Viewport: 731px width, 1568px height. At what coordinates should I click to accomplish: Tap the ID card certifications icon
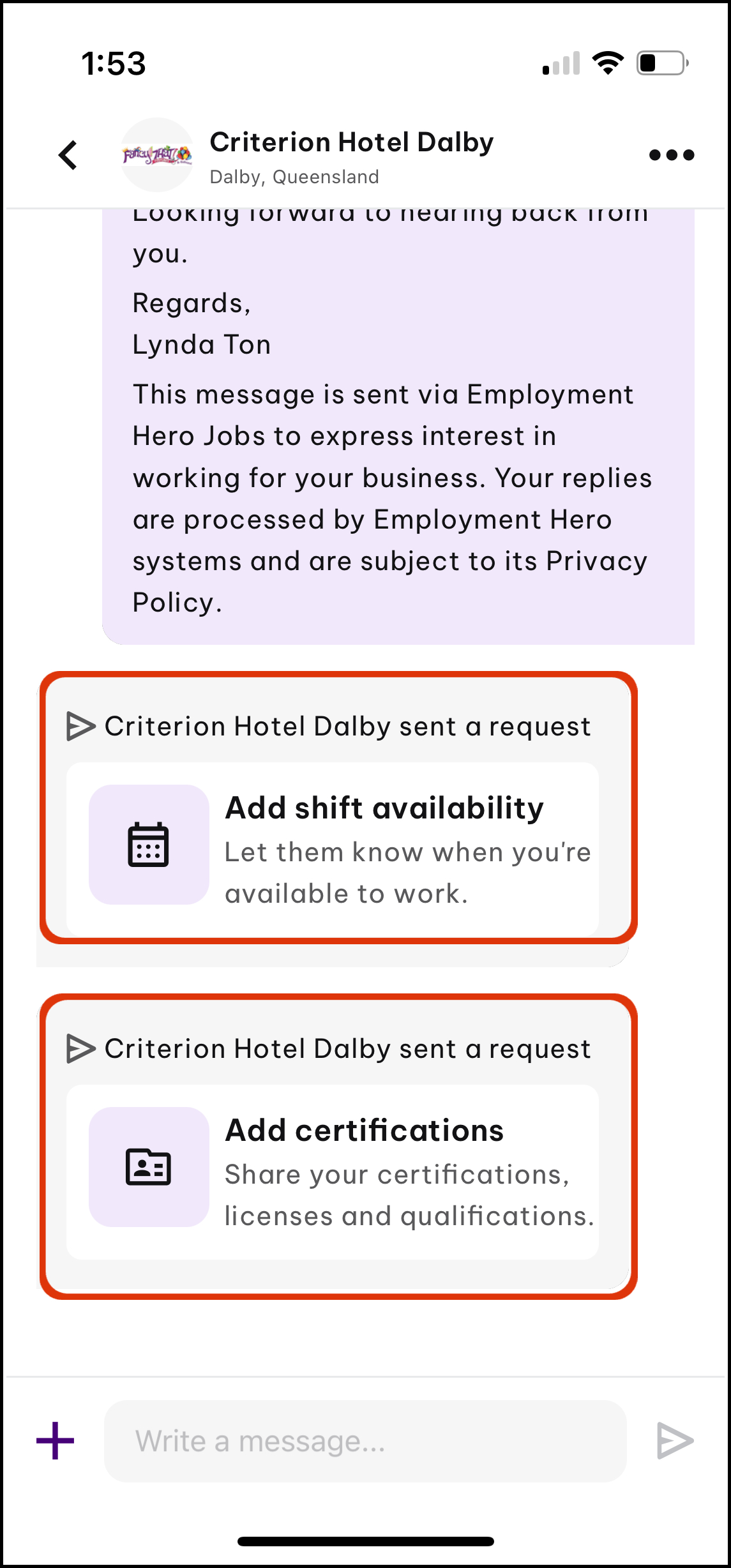149,1167
